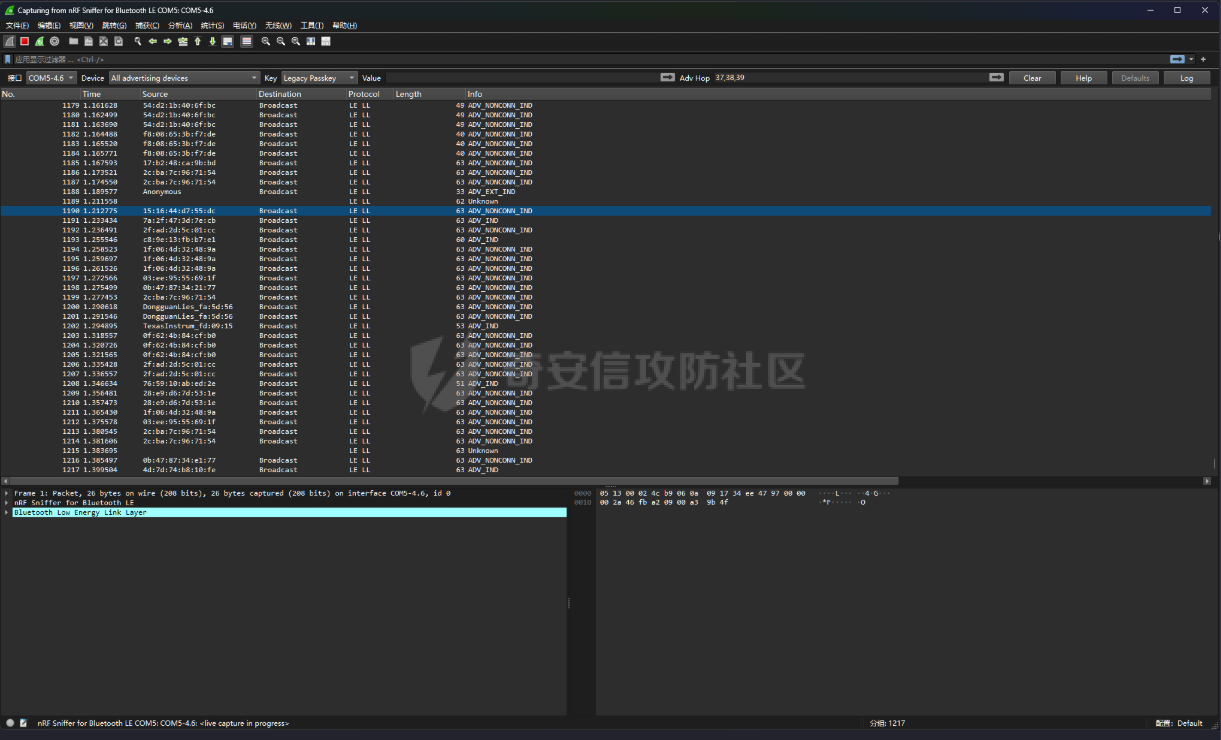Open capture options gear icon
1221x740 pixels.
click(x=54, y=41)
